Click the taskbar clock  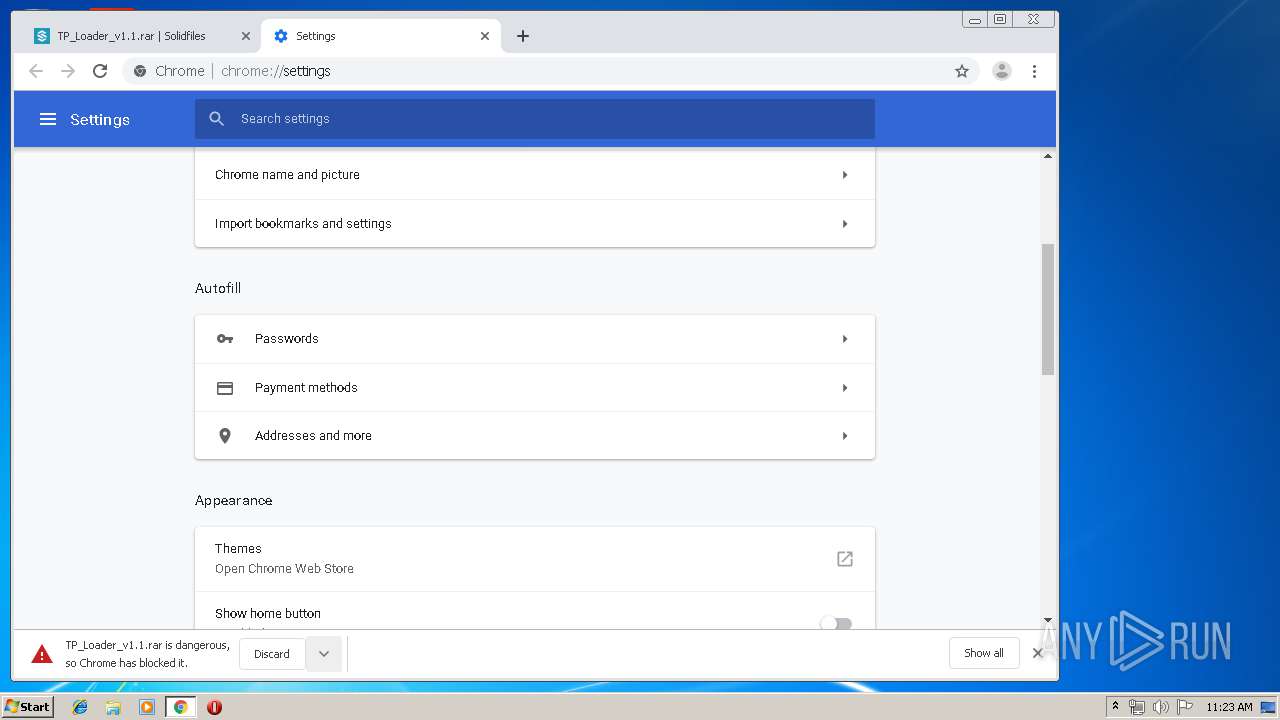(1229, 707)
